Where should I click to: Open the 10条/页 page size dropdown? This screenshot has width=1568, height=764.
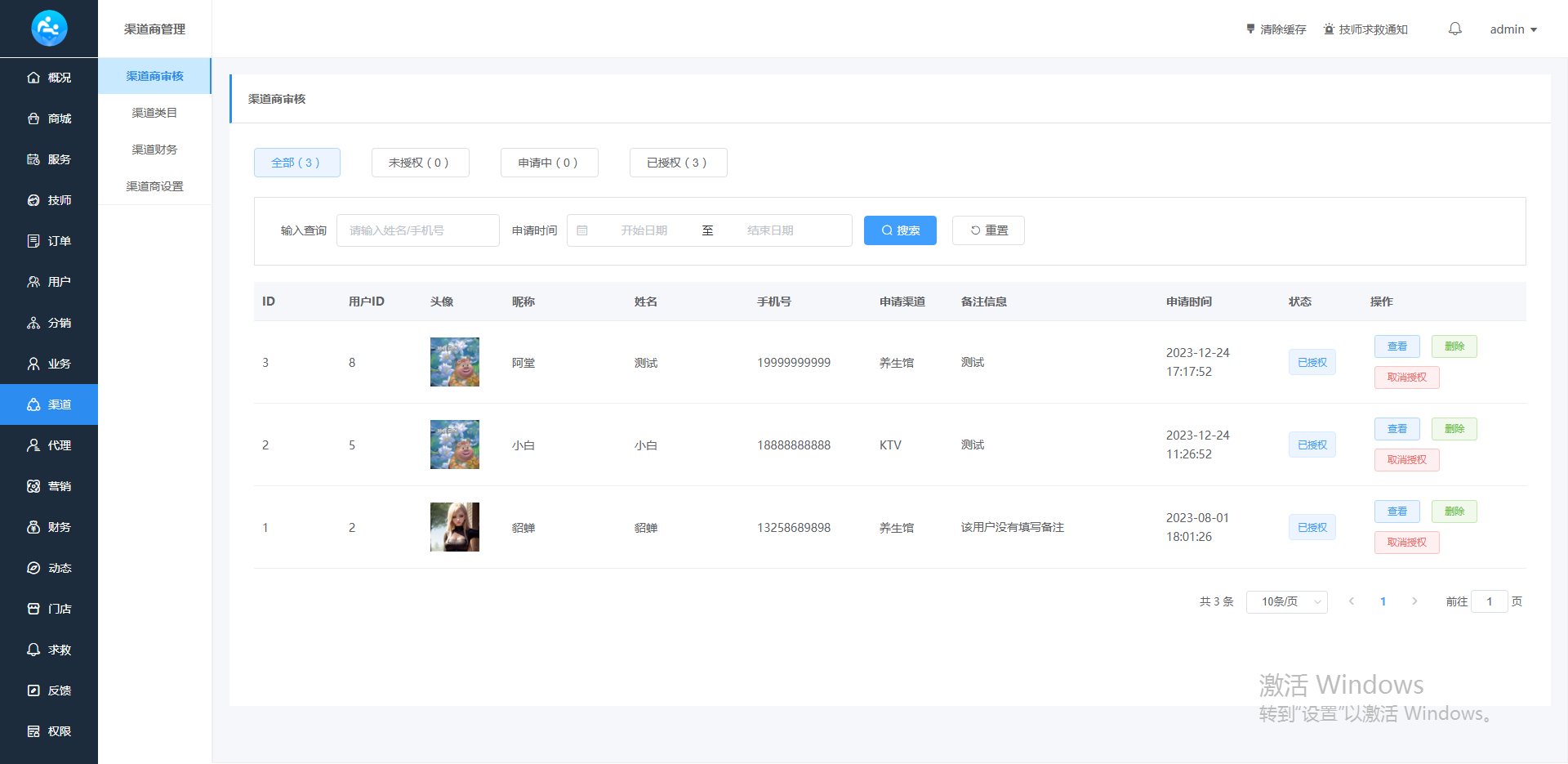(1286, 601)
